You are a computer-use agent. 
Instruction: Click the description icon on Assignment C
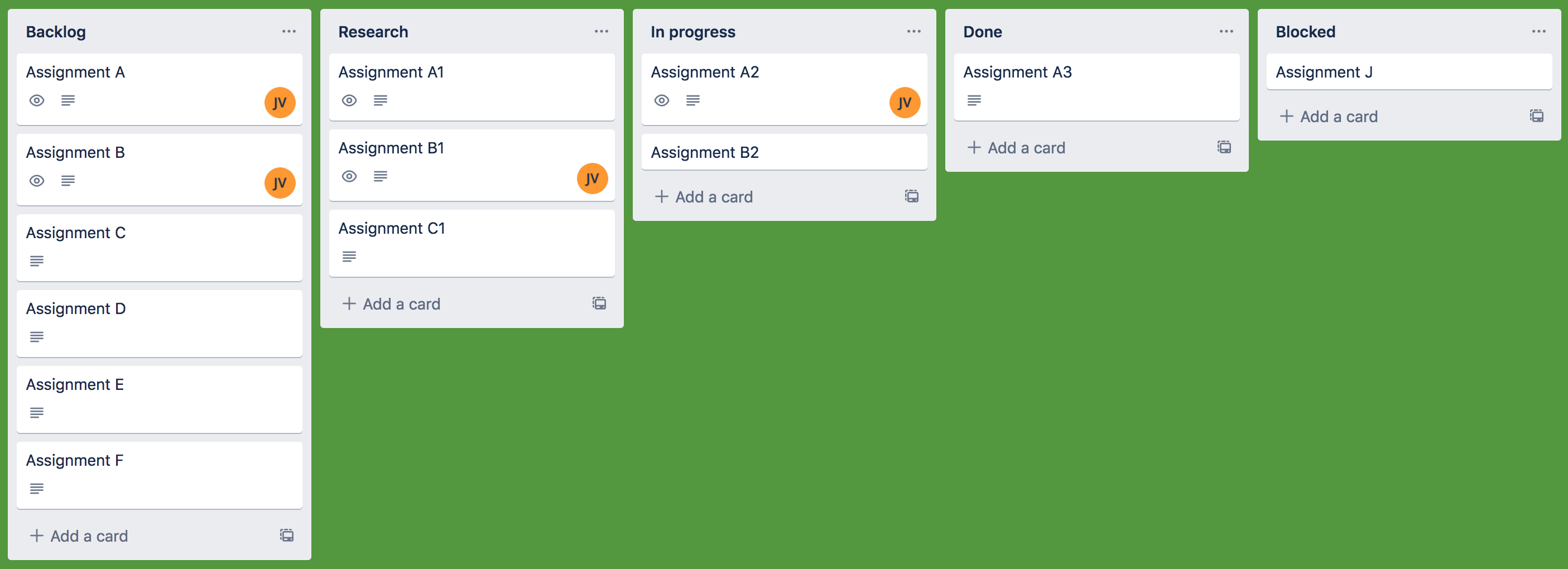pos(36,261)
